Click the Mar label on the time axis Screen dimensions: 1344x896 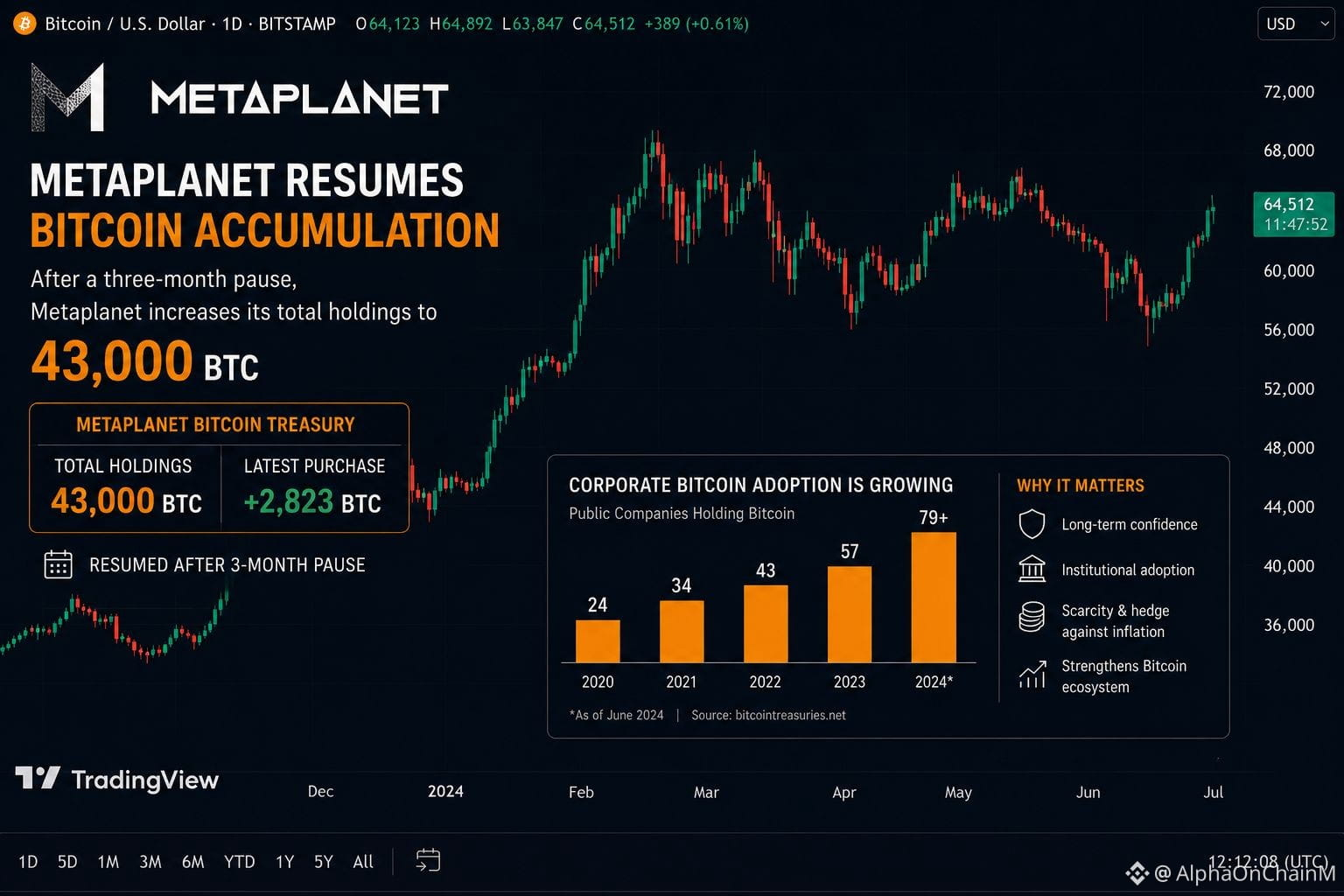point(706,792)
